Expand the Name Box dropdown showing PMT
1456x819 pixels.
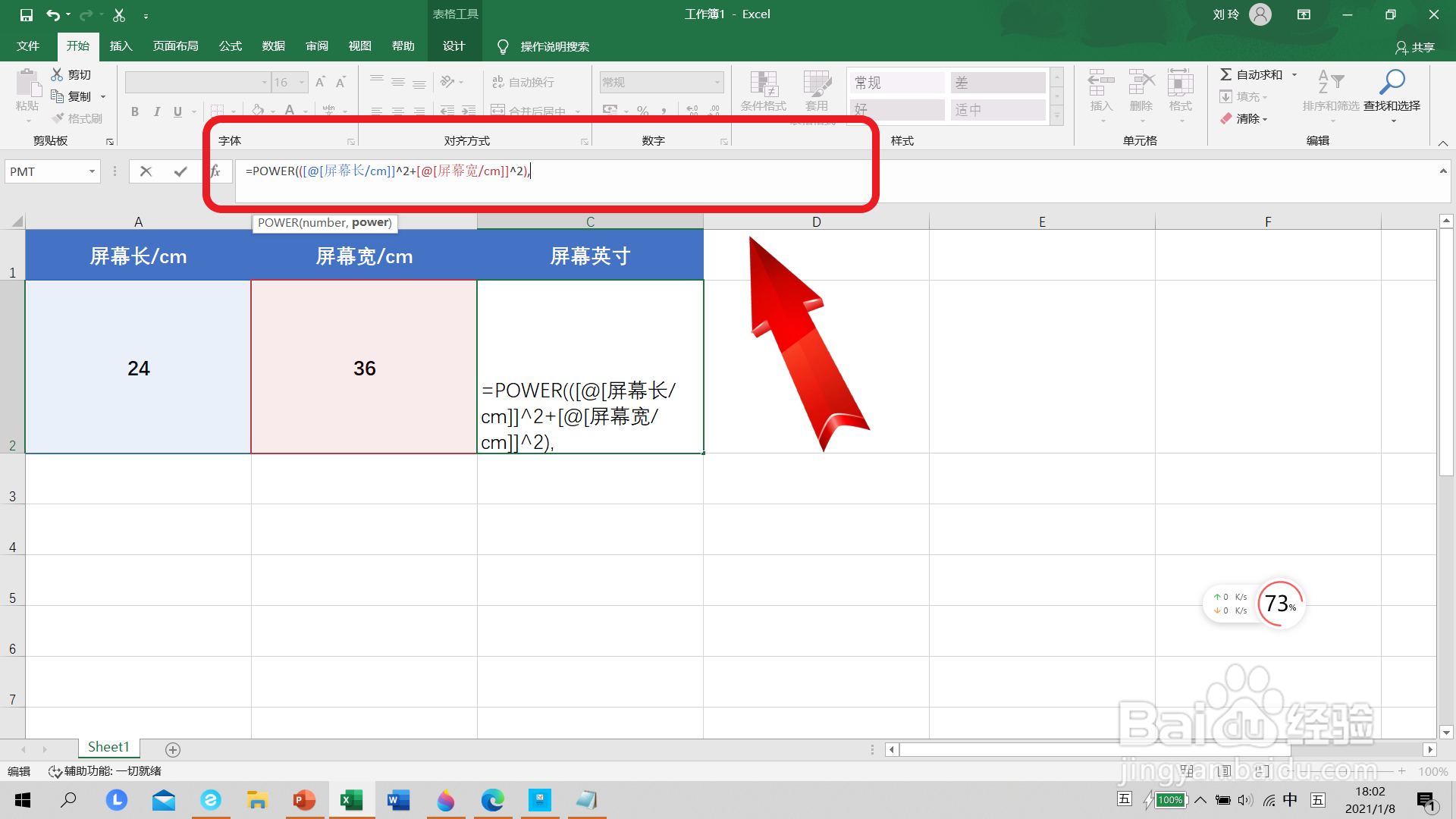92,171
